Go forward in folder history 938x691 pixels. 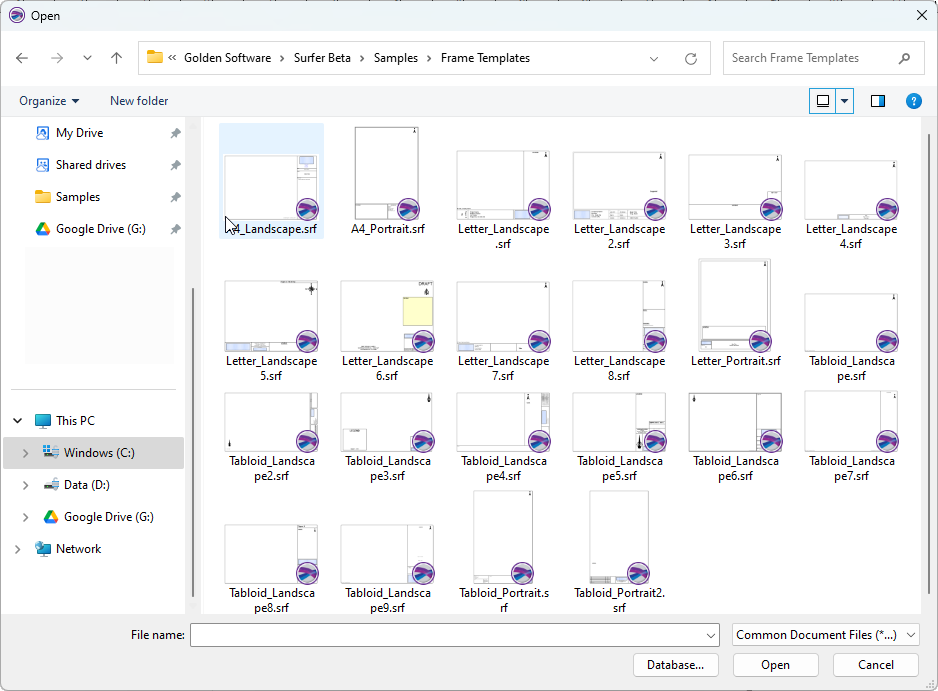(57, 58)
